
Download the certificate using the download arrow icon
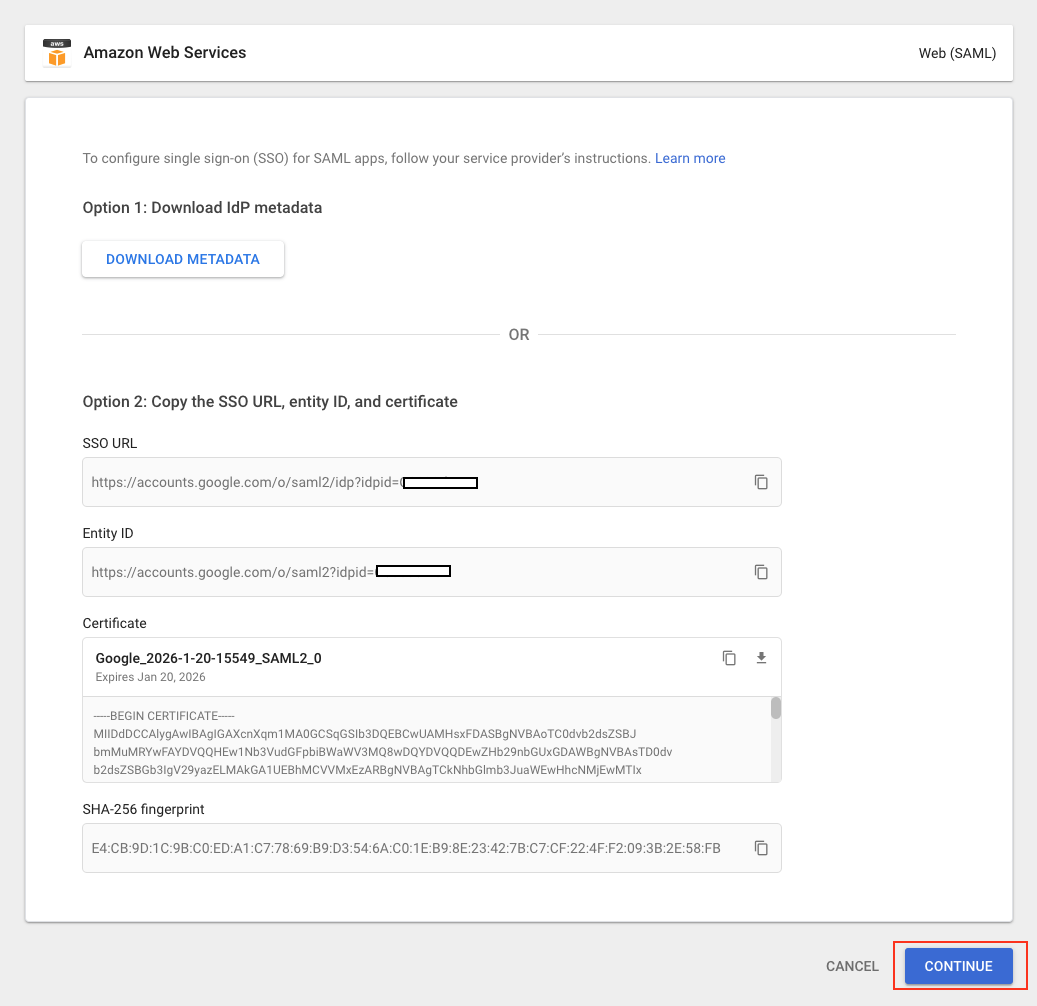pyautogui.click(x=761, y=658)
